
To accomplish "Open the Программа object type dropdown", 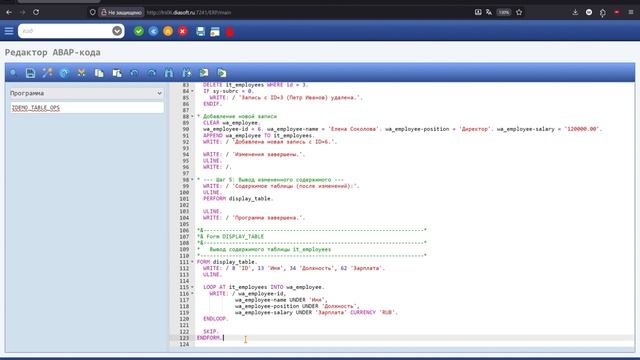I will [86, 93].
